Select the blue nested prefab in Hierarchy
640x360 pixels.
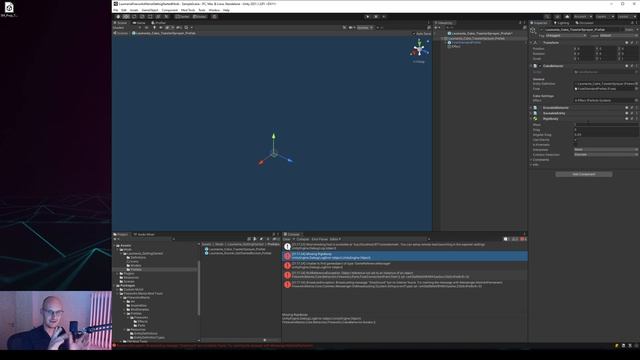pyautogui.click(x=465, y=42)
